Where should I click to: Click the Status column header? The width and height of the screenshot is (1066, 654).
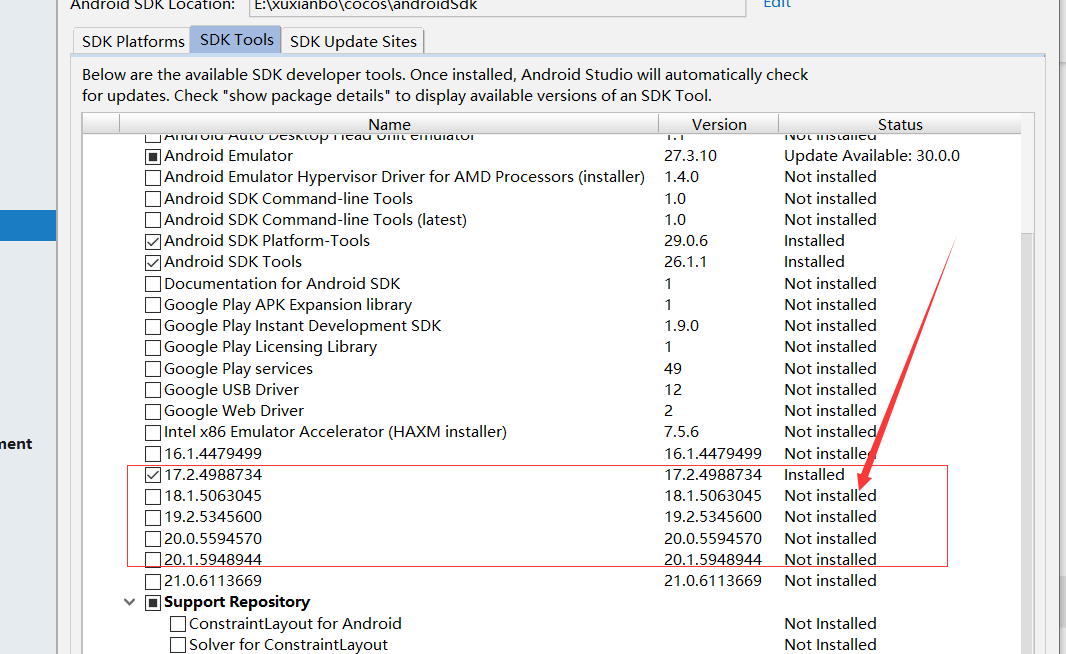click(900, 124)
